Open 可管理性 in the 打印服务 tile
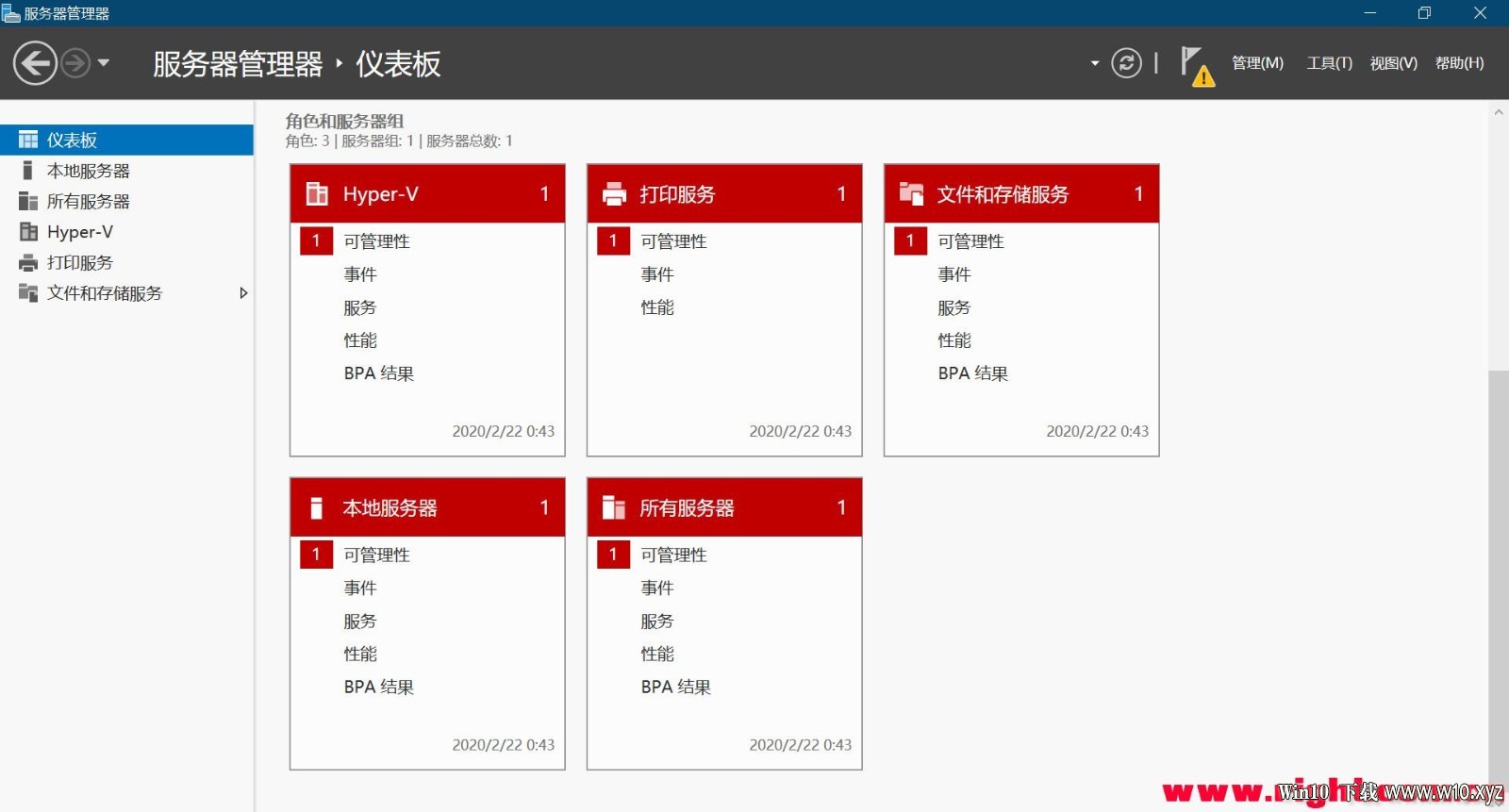This screenshot has height=812, width=1509. pos(673,241)
